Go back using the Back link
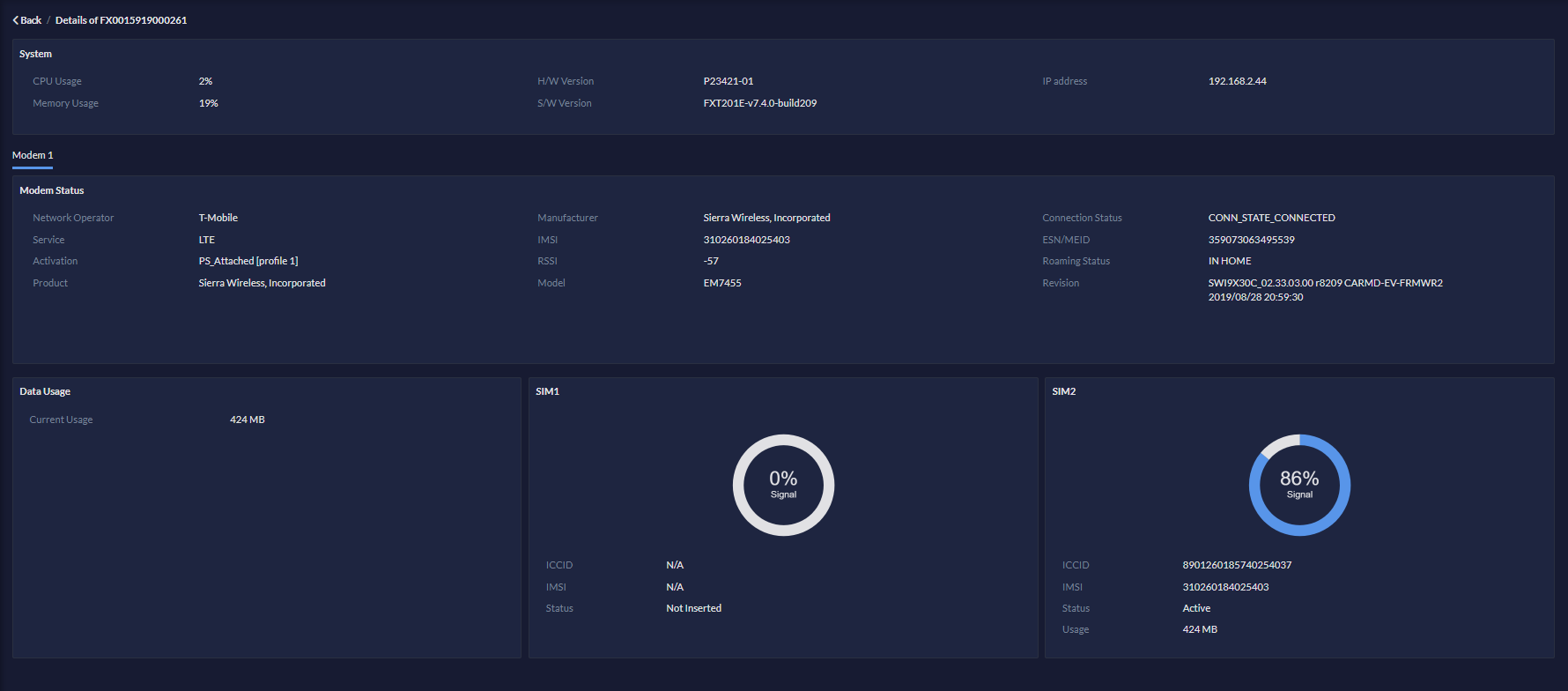The height and width of the screenshot is (691, 1568). tap(26, 20)
